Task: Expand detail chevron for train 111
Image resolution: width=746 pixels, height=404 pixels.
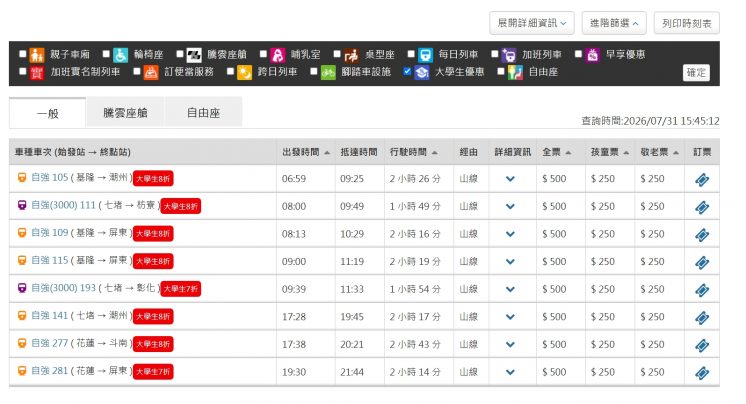Action: pyautogui.click(x=510, y=207)
